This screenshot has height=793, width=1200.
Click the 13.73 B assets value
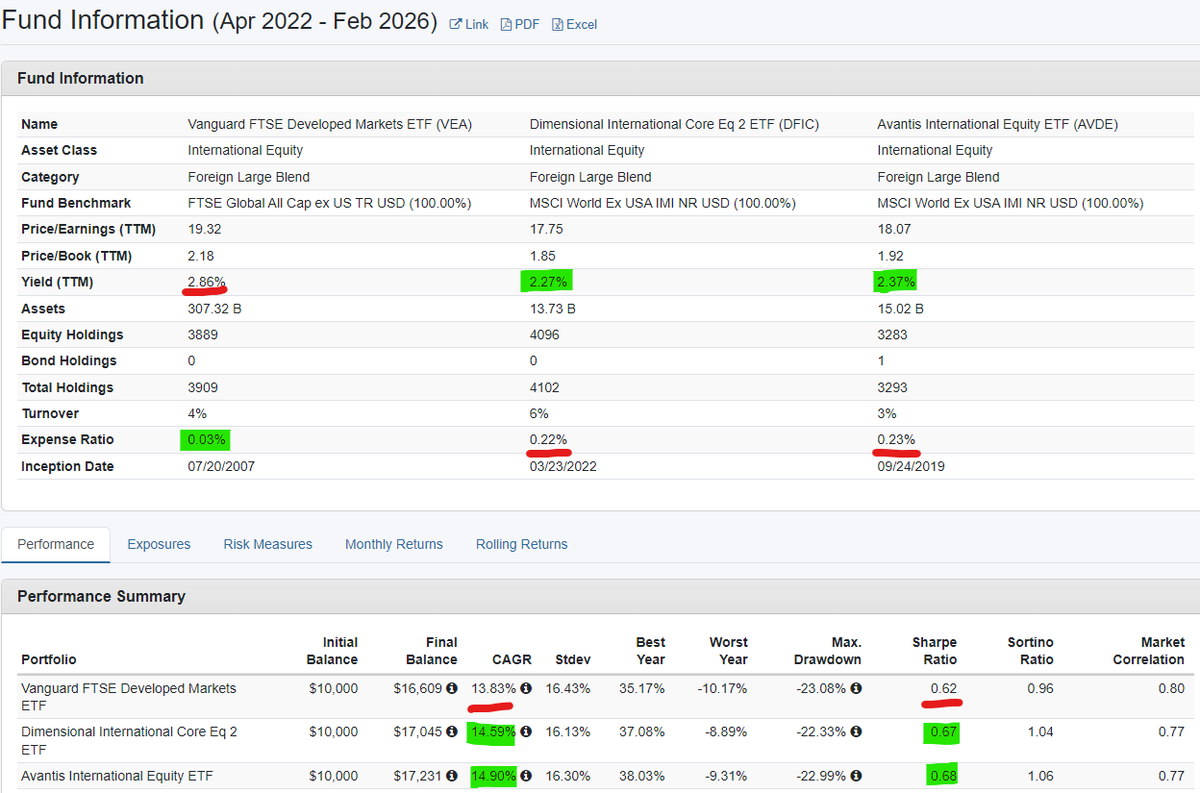(552, 309)
